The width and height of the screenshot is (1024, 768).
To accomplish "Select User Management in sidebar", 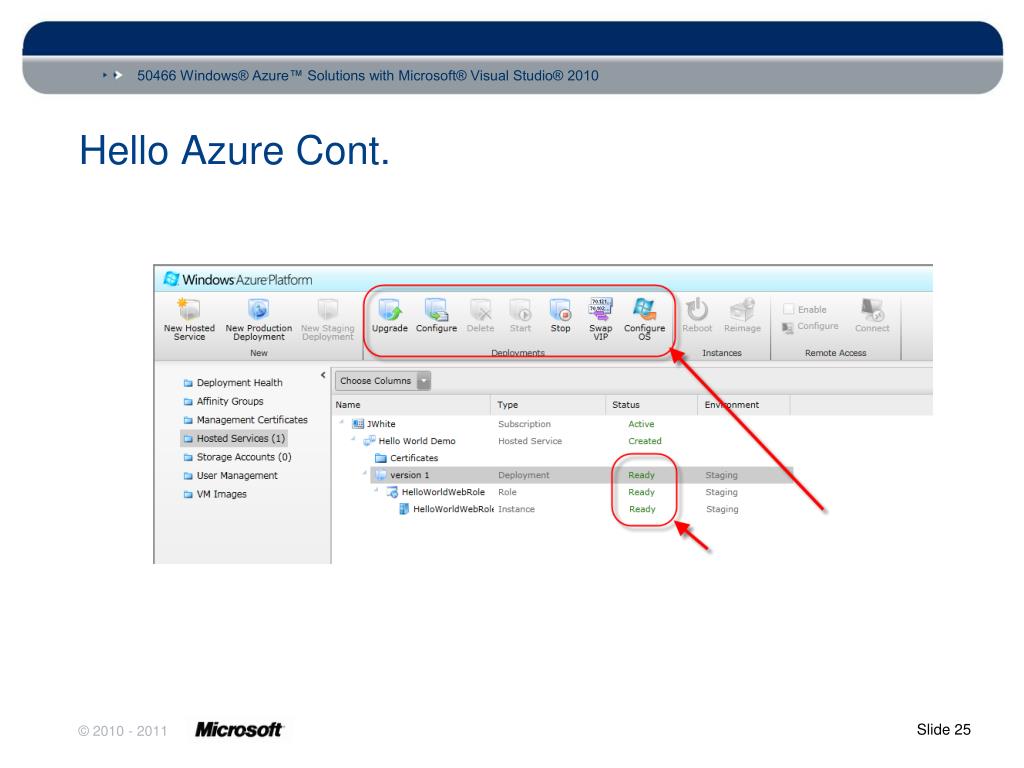I will pos(237,475).
